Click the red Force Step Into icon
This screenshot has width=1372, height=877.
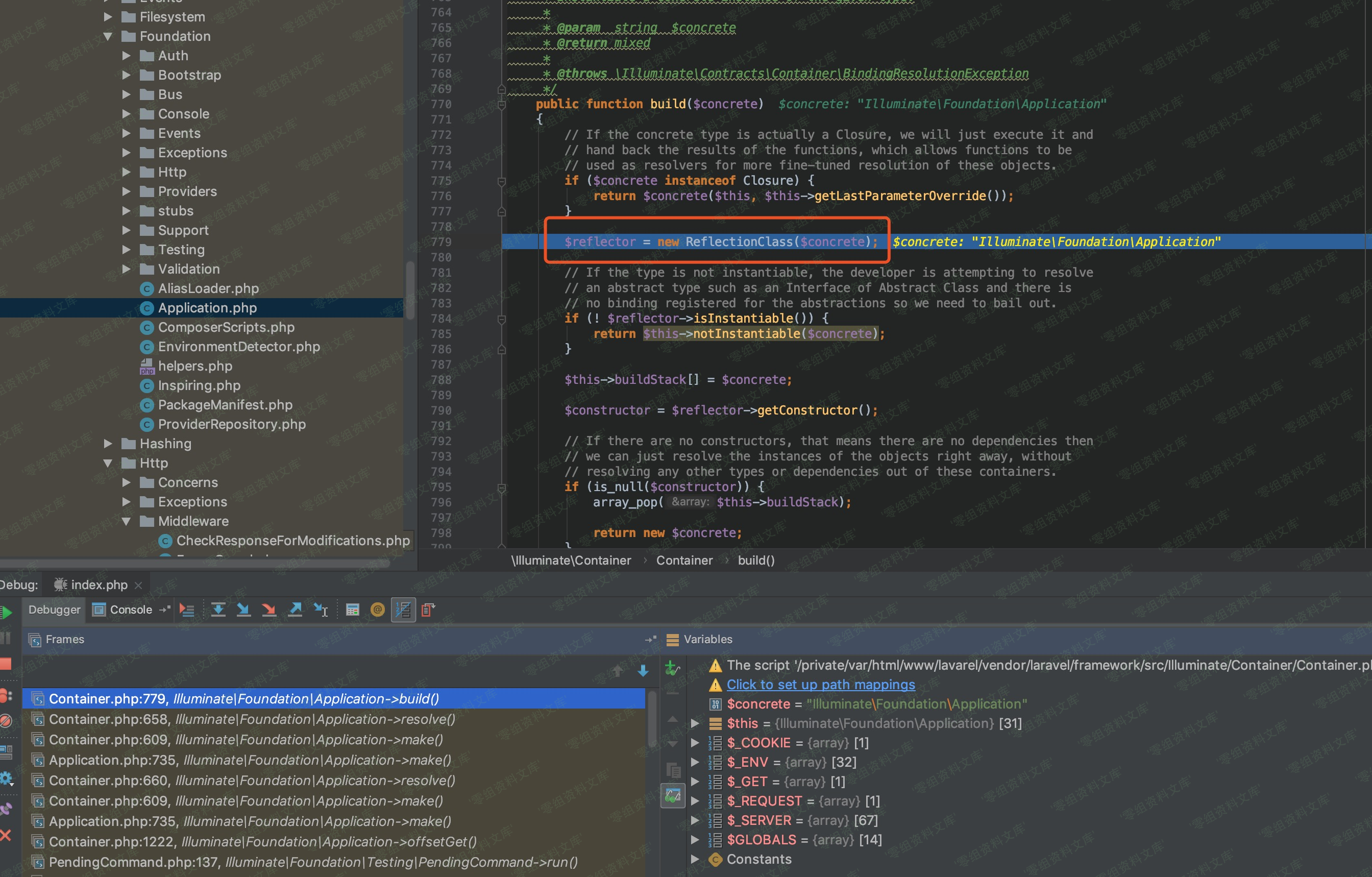click(269, 610)
